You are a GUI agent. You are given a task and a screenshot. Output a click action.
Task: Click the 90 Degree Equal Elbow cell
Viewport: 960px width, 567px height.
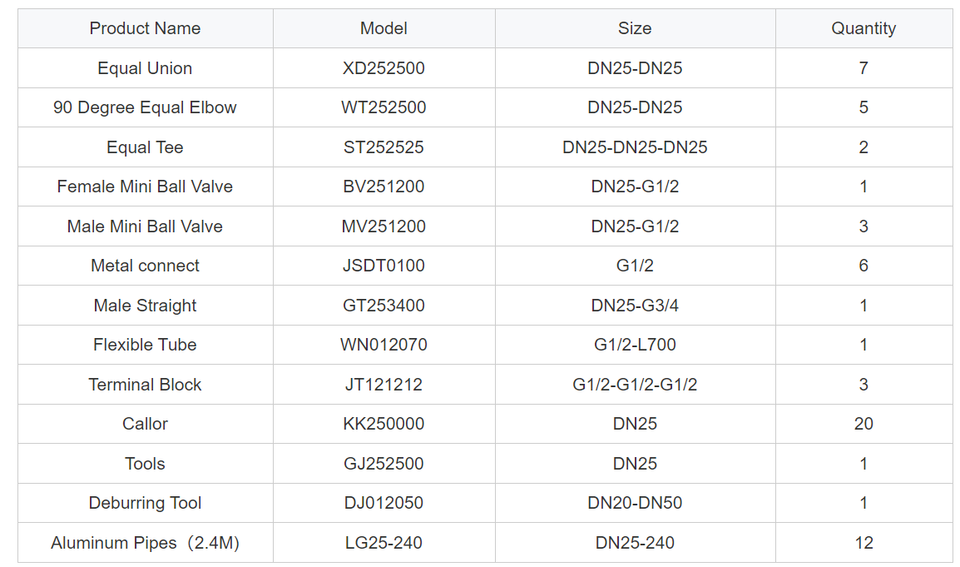pyautogui.click(x=145, y=107)
